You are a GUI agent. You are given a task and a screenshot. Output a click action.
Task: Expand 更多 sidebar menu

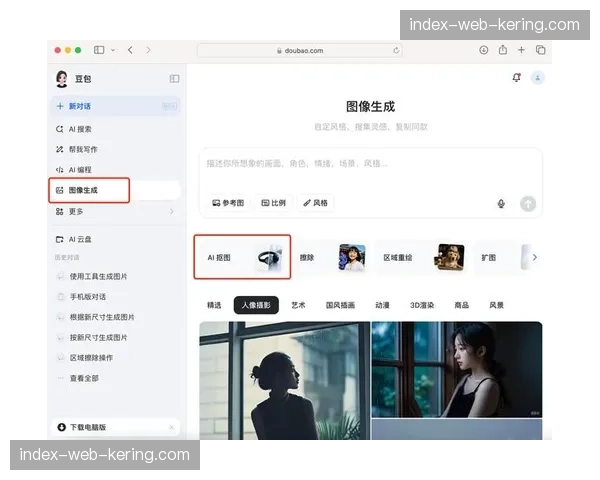[115, 211]
